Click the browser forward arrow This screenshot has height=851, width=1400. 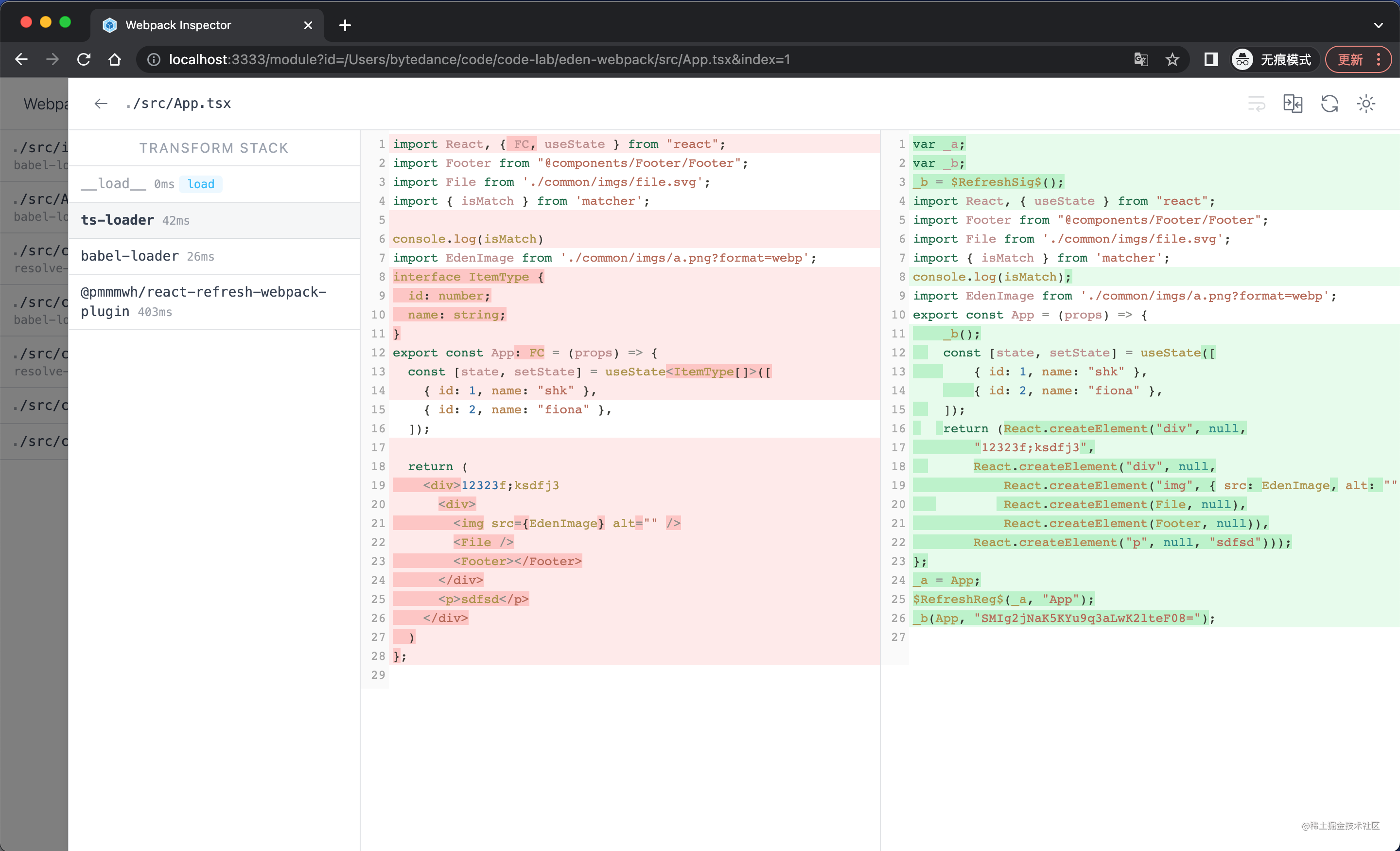tap(52, 59)
